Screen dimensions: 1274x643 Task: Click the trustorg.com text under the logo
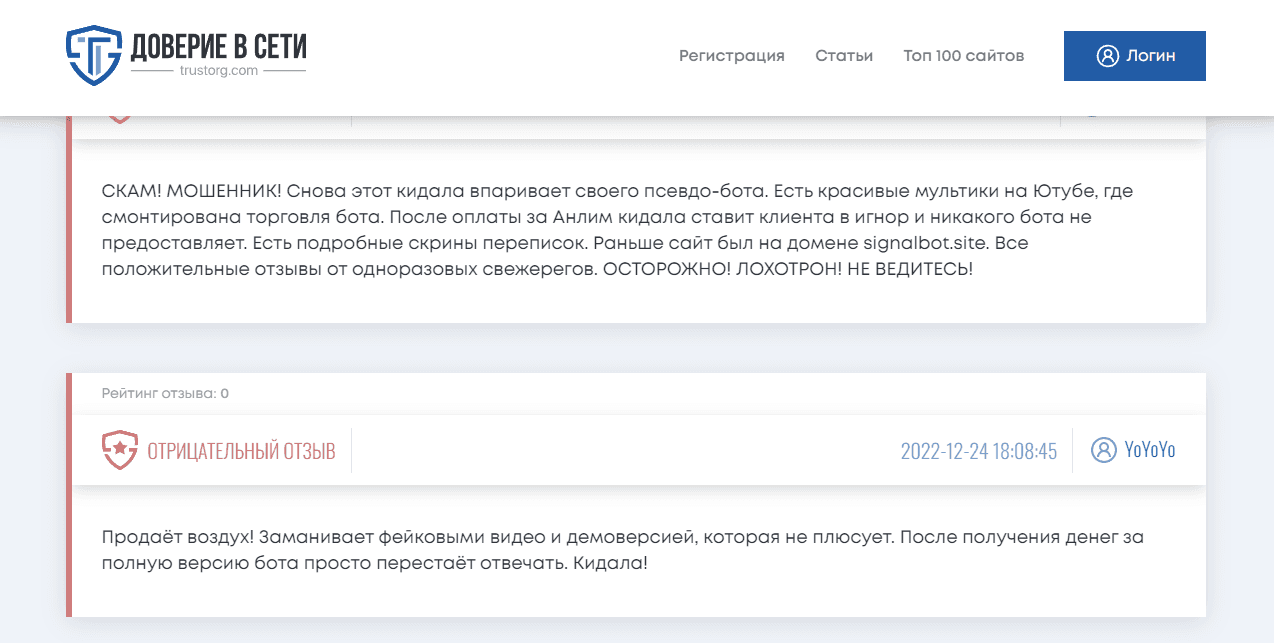(218, 71)
